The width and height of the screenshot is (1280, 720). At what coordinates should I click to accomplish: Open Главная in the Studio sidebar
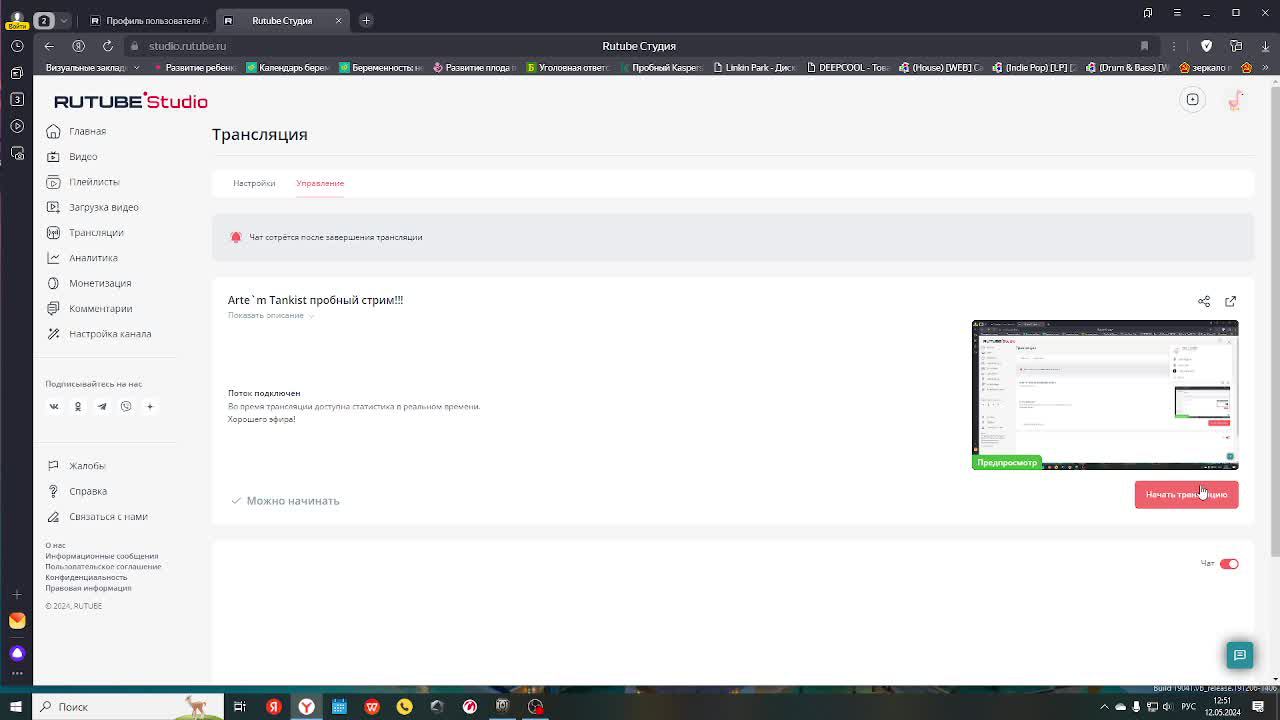coord(76,131)
